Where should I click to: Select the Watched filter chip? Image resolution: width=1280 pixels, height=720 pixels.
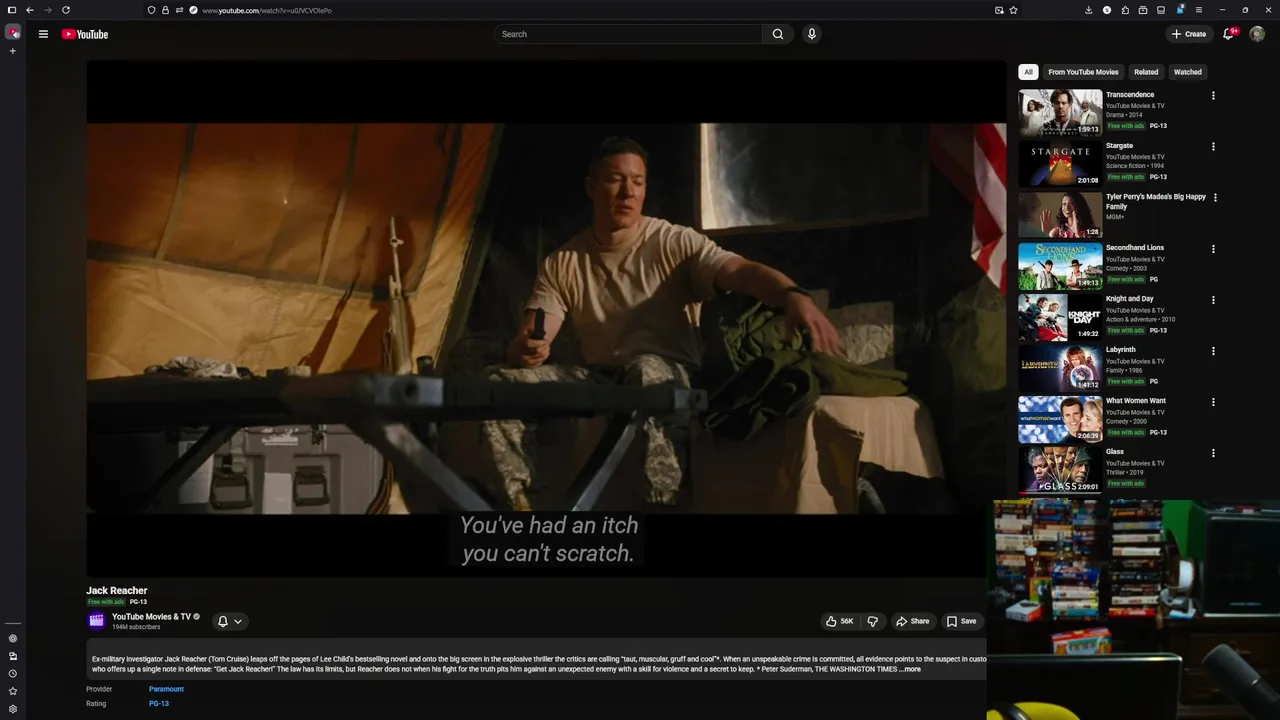coord(1188,72)
